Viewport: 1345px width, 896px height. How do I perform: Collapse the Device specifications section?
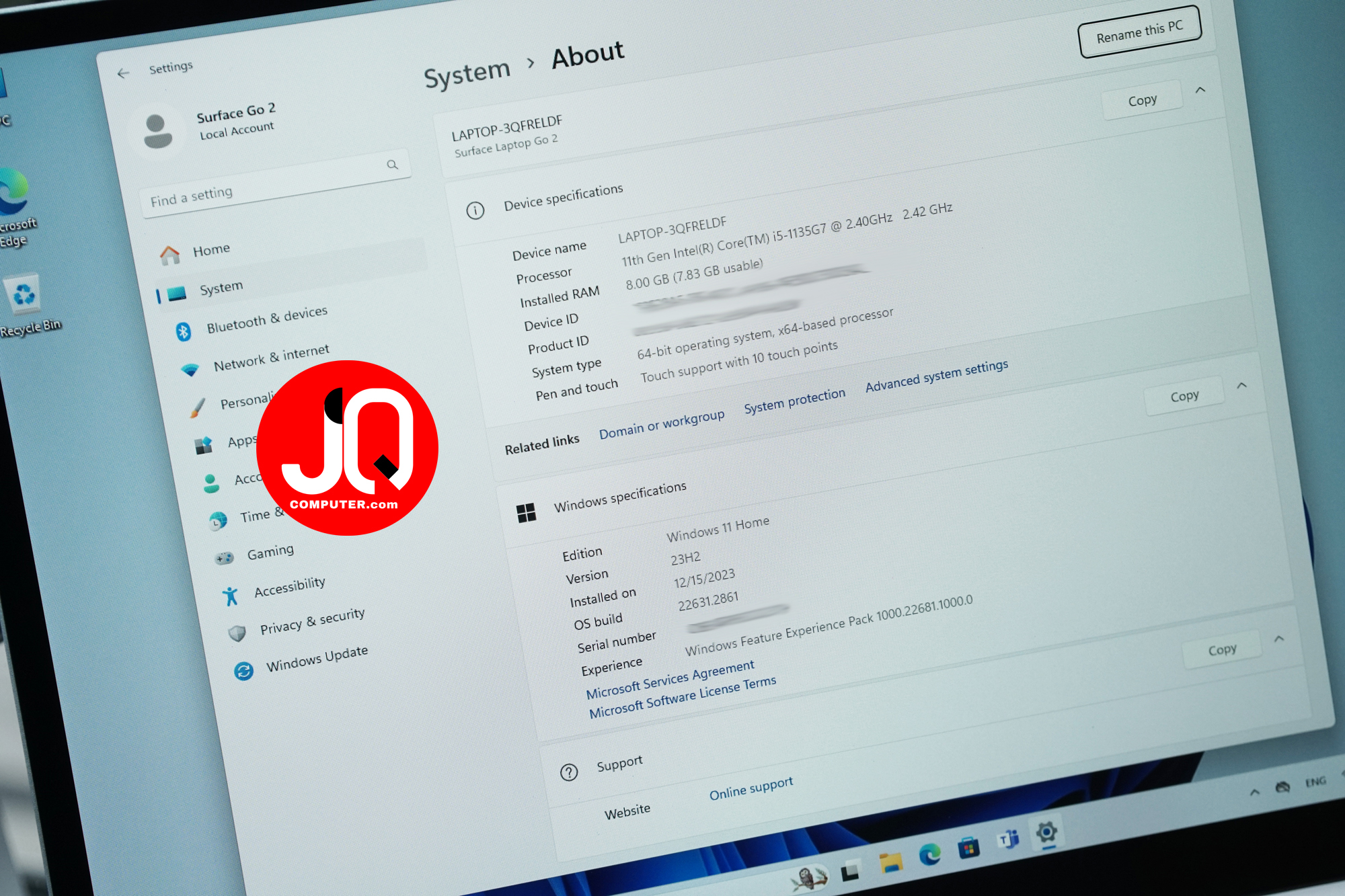coord(1200,90)
